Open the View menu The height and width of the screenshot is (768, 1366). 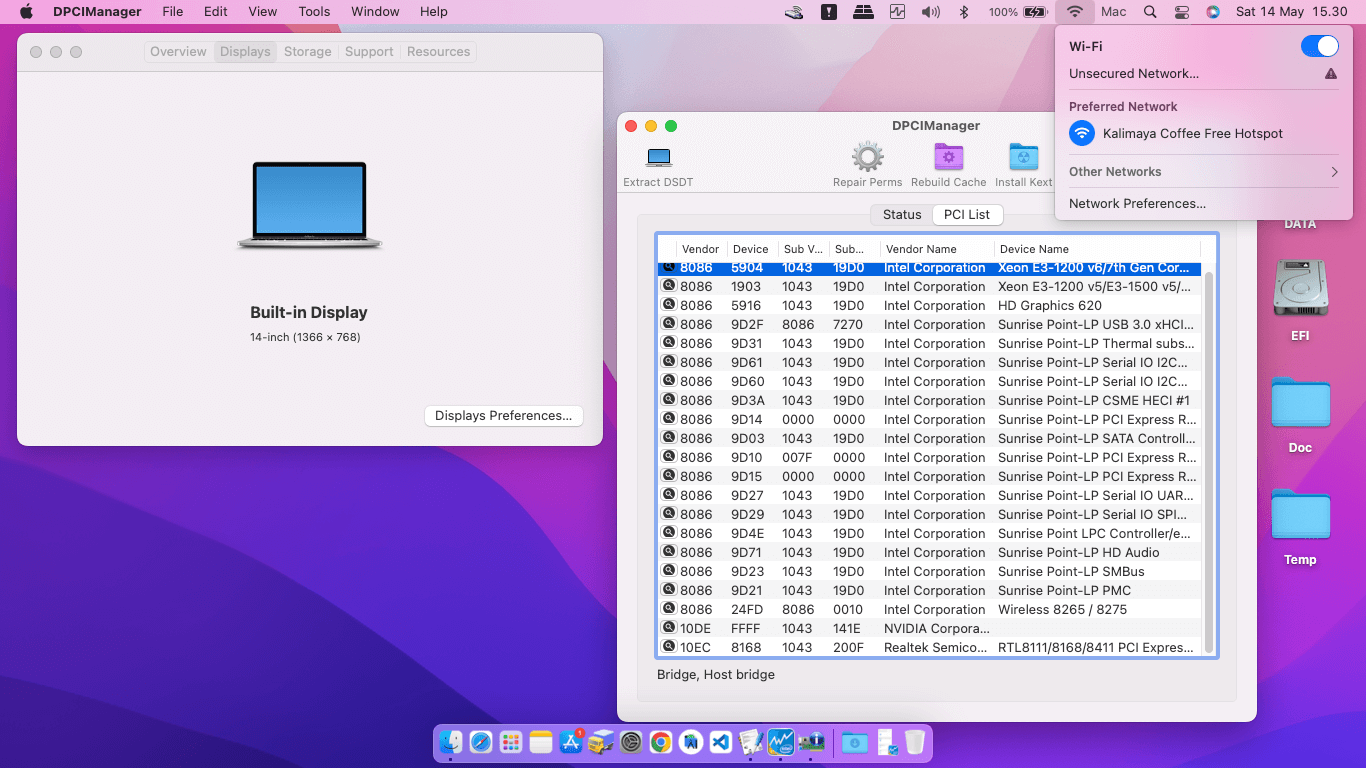pyautogui.click(x=263, y=12)
